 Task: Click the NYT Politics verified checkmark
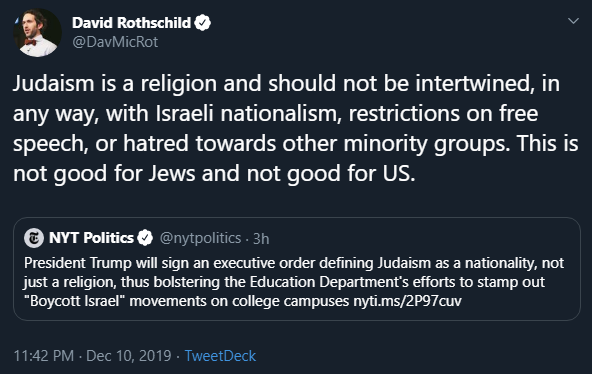145,238
